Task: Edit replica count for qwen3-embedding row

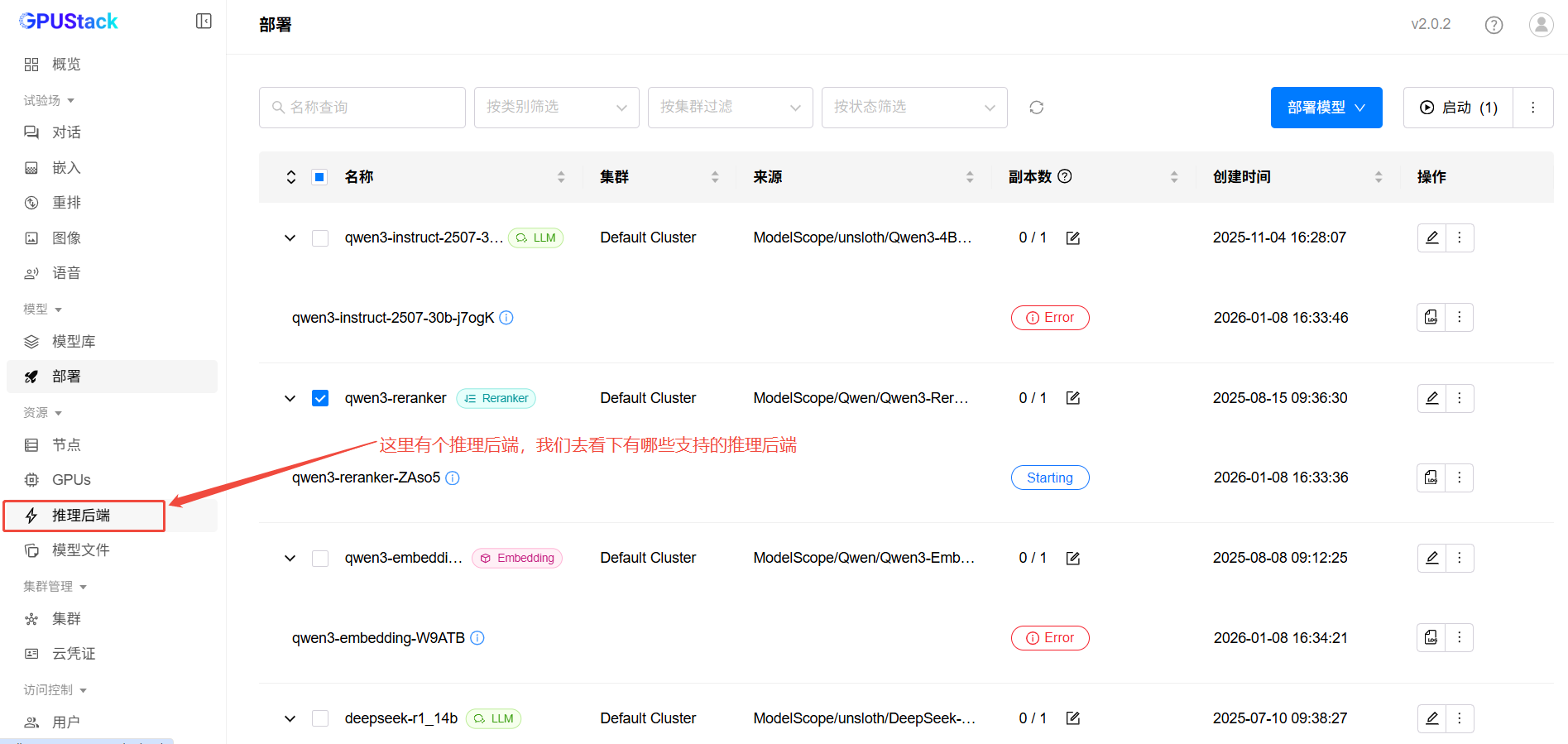Action: (x=1073, y=559)
